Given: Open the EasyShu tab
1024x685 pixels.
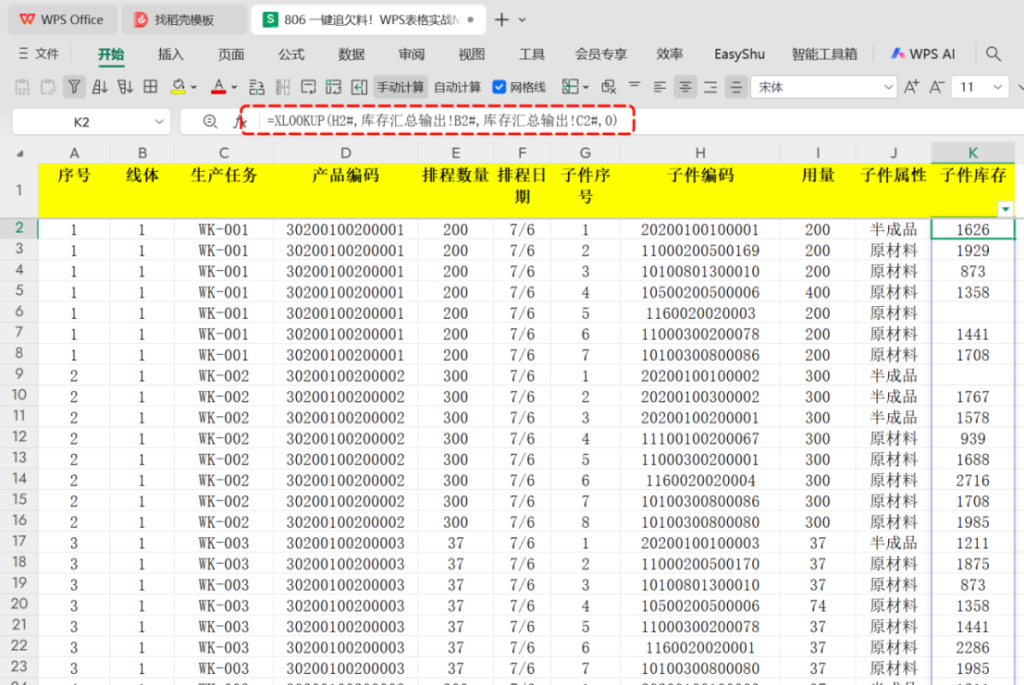Looking at the screenshot, I should coord(739,54).
